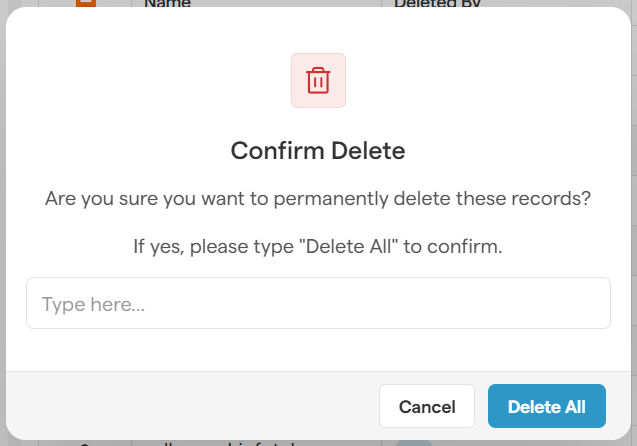The image size is (637, 446).
Task: Click the gray footer bar left of Cancel
Action: pyautogui.click(x=190, y=406)
